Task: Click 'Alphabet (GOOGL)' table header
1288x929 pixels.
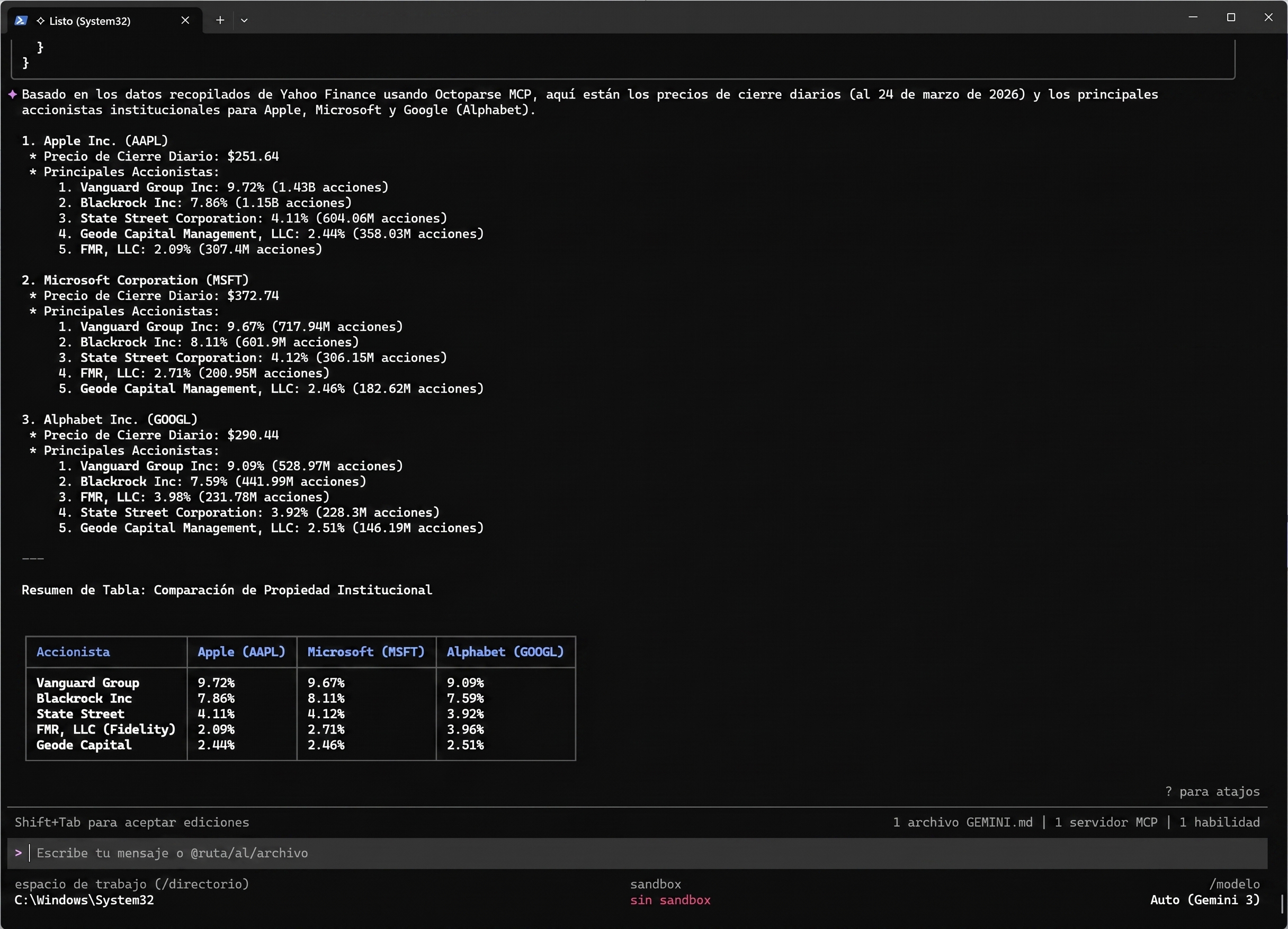Action: 505,652
